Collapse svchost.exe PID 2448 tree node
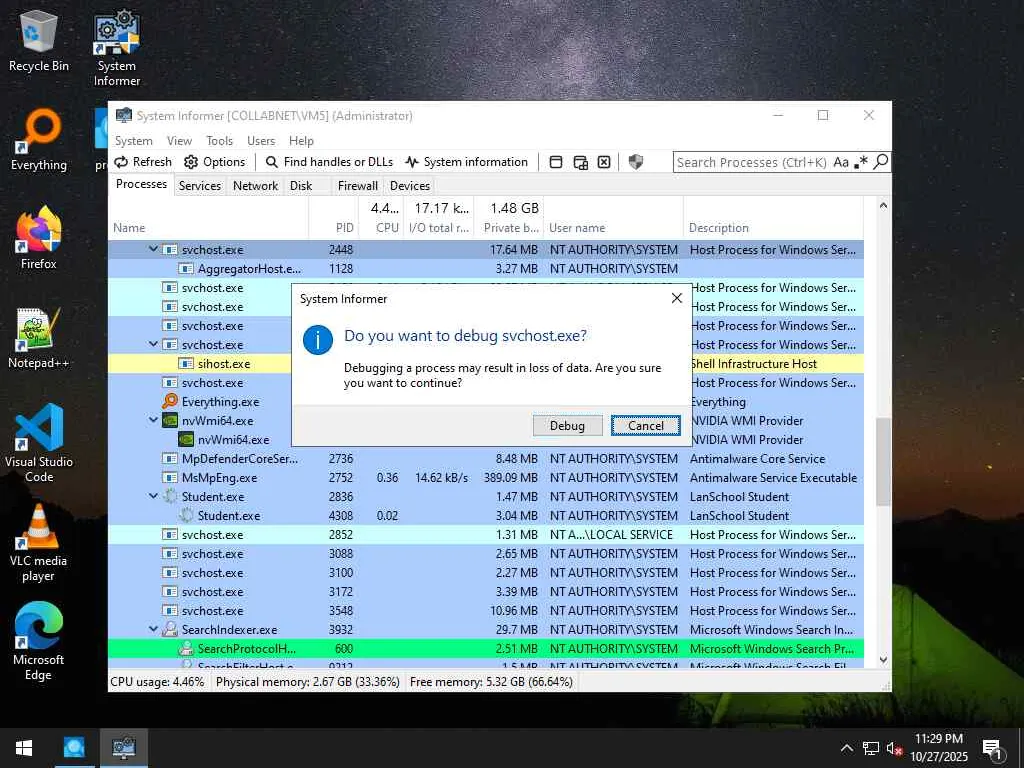This screenshot has height=768, width=1024. pyautogui.click(x=153, y=249)
